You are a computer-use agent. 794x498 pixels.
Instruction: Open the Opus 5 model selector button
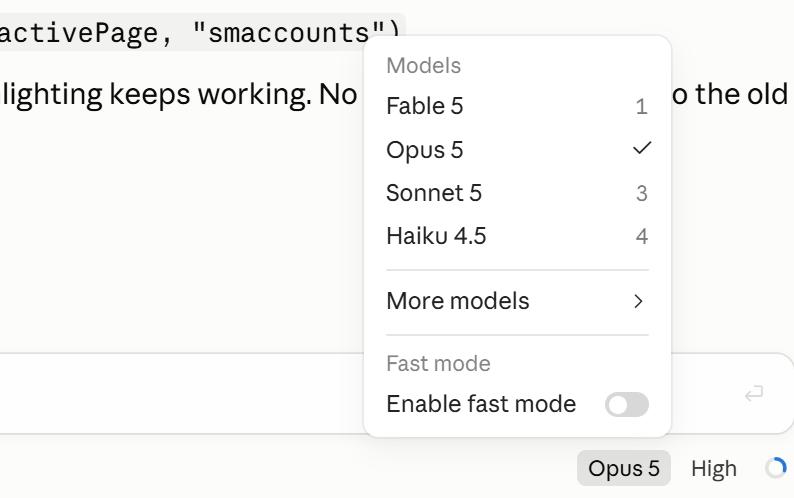tap(624, 468)
